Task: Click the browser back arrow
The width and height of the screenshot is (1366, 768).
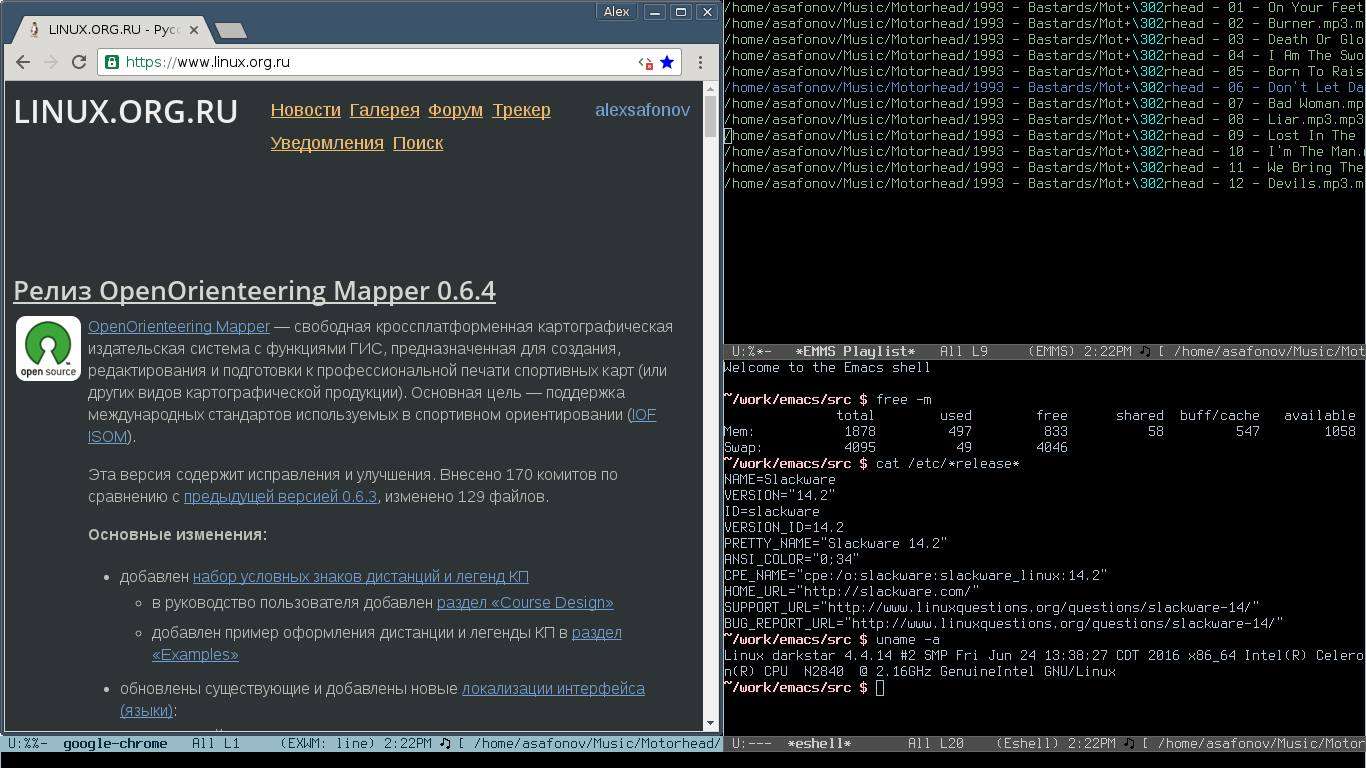Action: (x=23, y=62)
